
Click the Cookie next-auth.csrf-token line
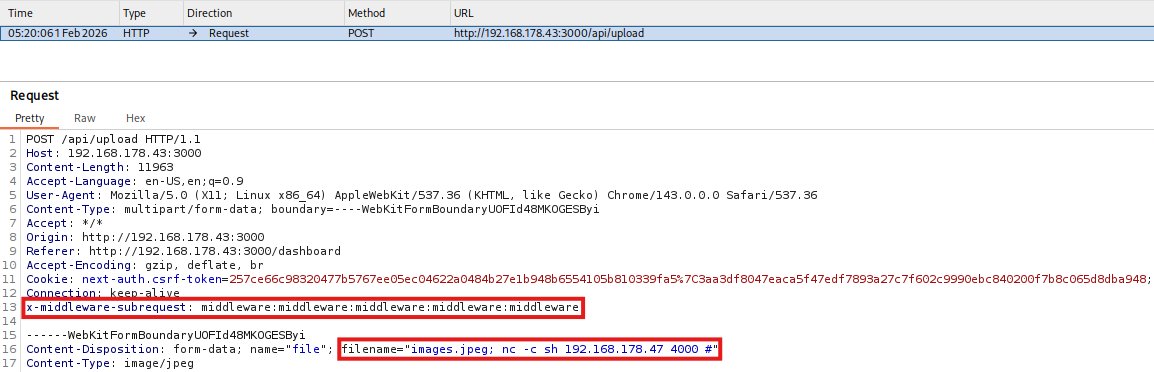tap(588, 279)
